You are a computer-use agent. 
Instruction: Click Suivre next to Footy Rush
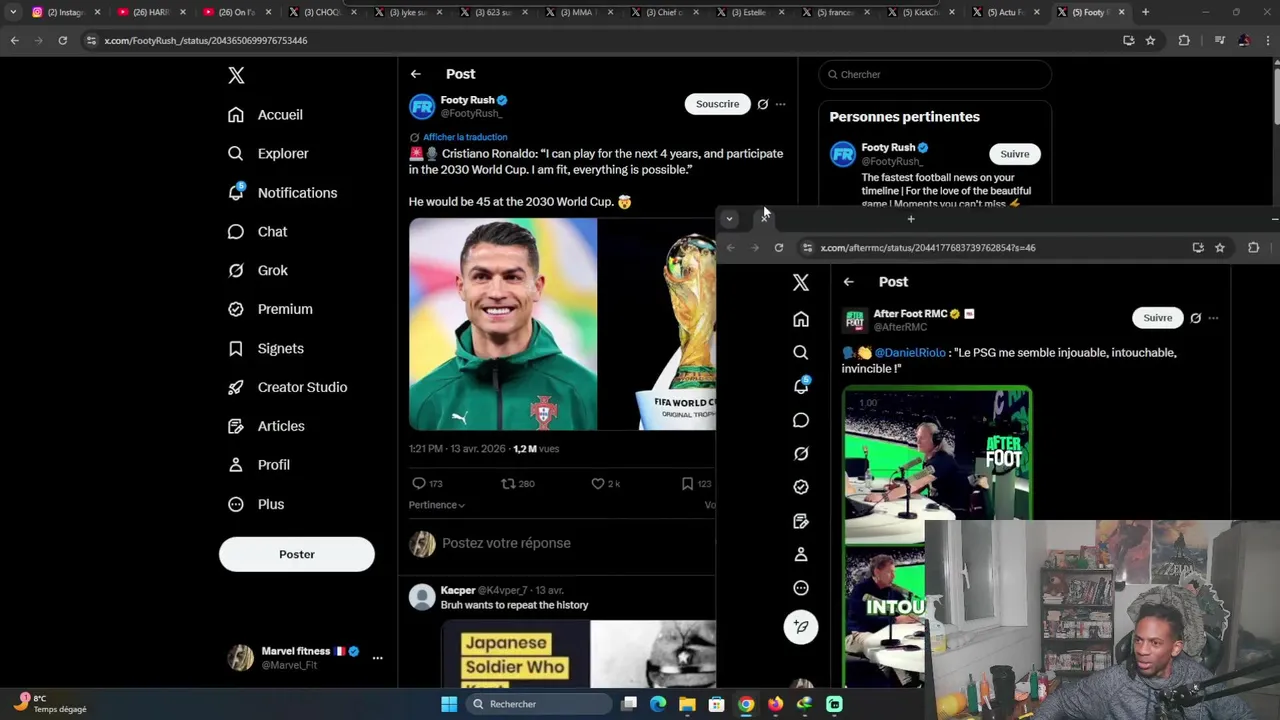[x=1015, y=154]
